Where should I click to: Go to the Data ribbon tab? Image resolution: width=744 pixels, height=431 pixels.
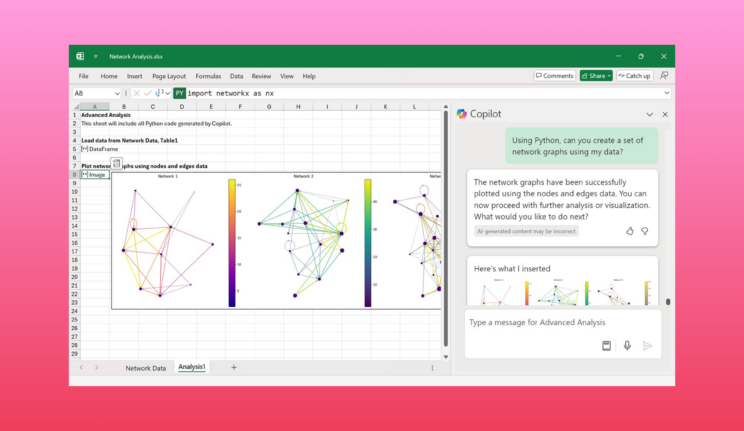click(x=236, y=76)
